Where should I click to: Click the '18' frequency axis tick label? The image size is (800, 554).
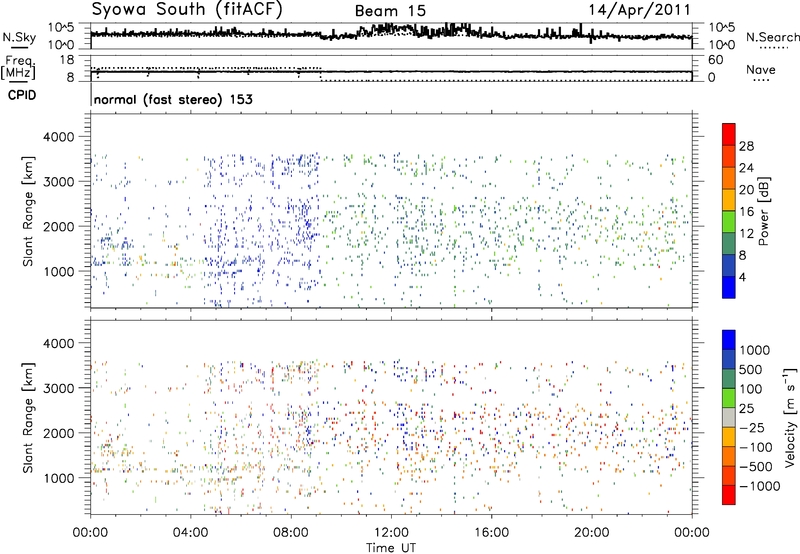[x=67, y=60]
